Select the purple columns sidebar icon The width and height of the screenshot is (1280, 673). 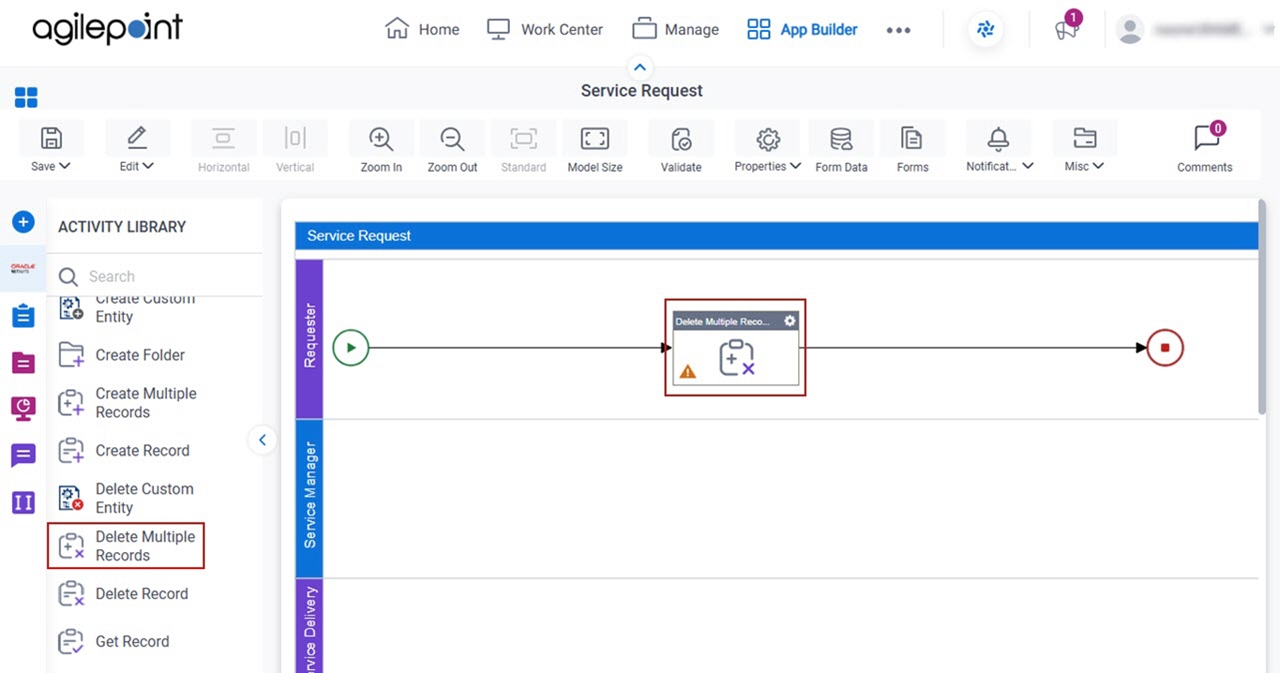click(x=23, y=502)
